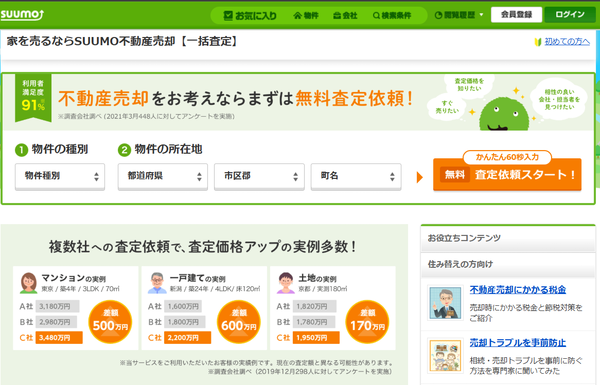Click the 差額 600万円 orange badge
Screen dimensions: 600x385
pos(239,321)
